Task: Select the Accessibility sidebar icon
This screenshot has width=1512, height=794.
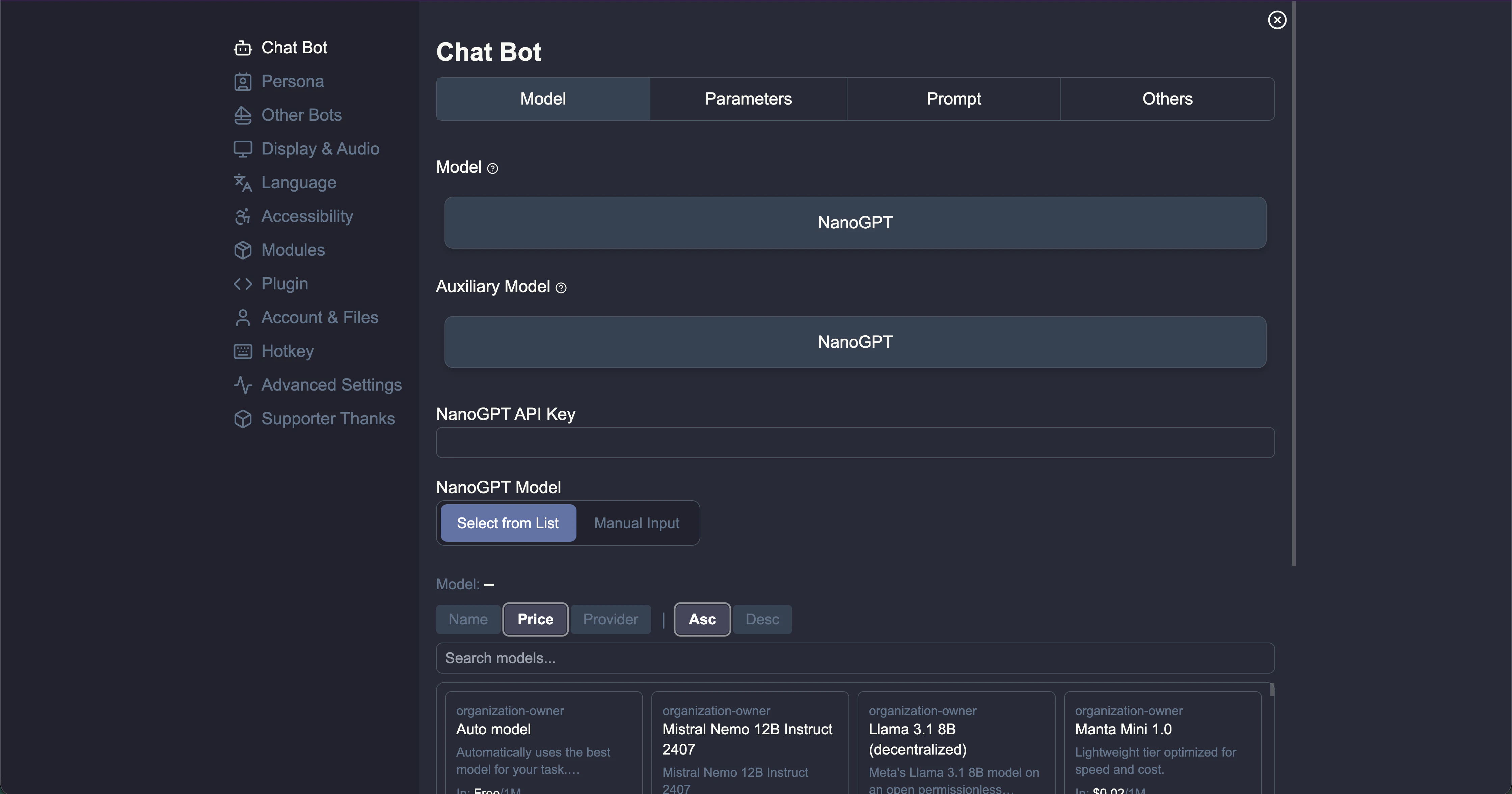Action: click(244, 216)
